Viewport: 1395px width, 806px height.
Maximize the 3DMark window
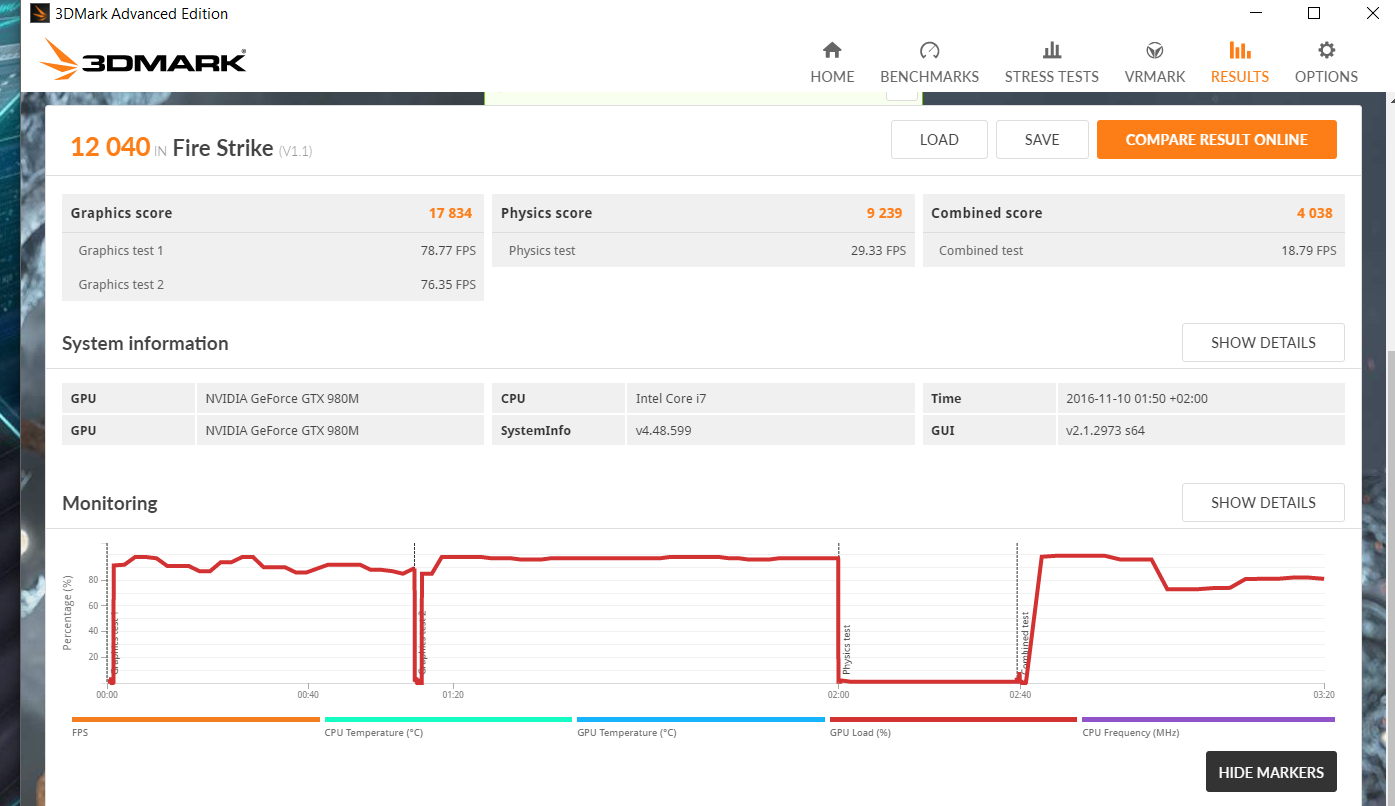pos(1314,13)
